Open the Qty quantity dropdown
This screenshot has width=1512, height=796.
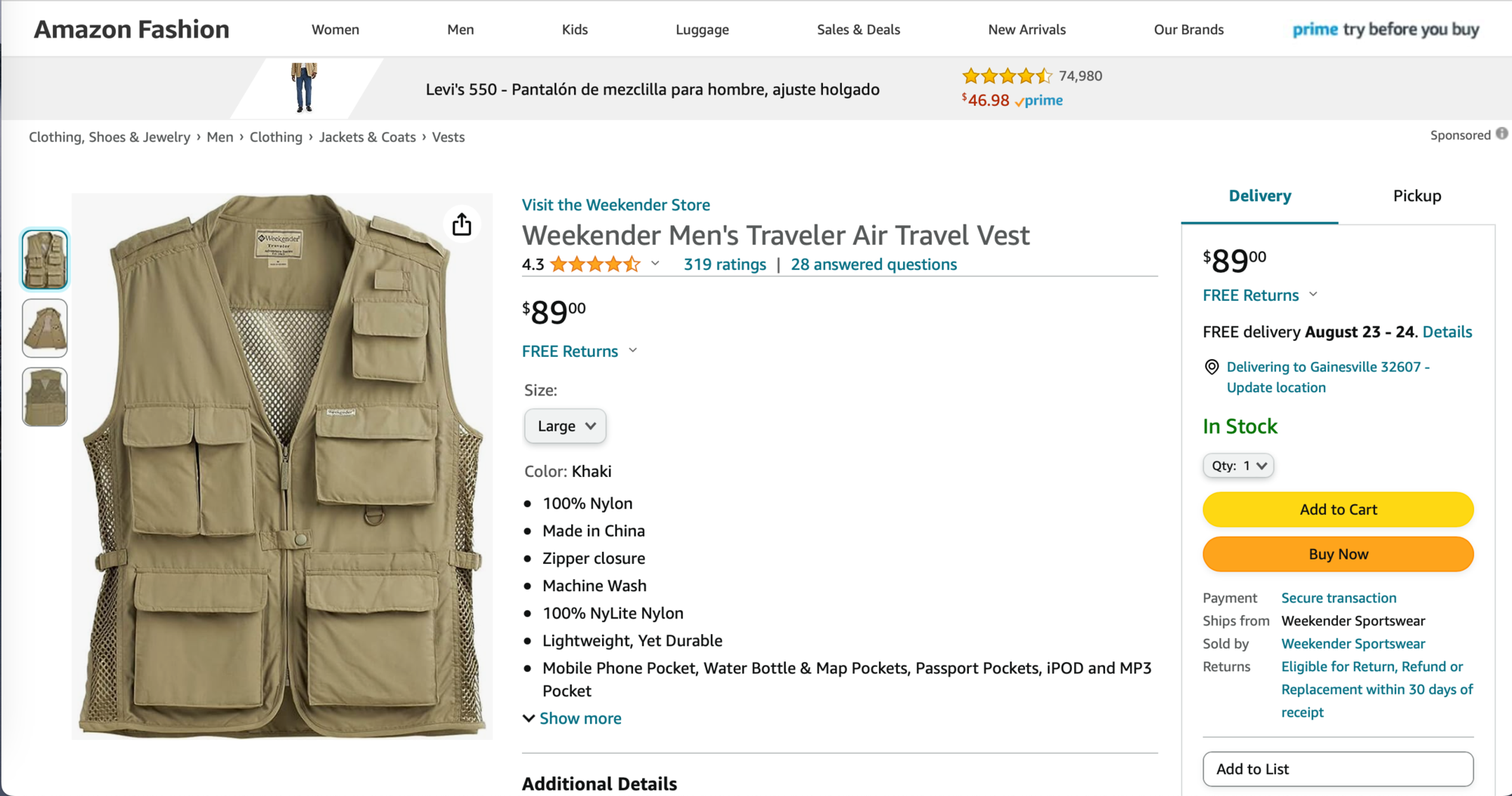[1237, 466]
